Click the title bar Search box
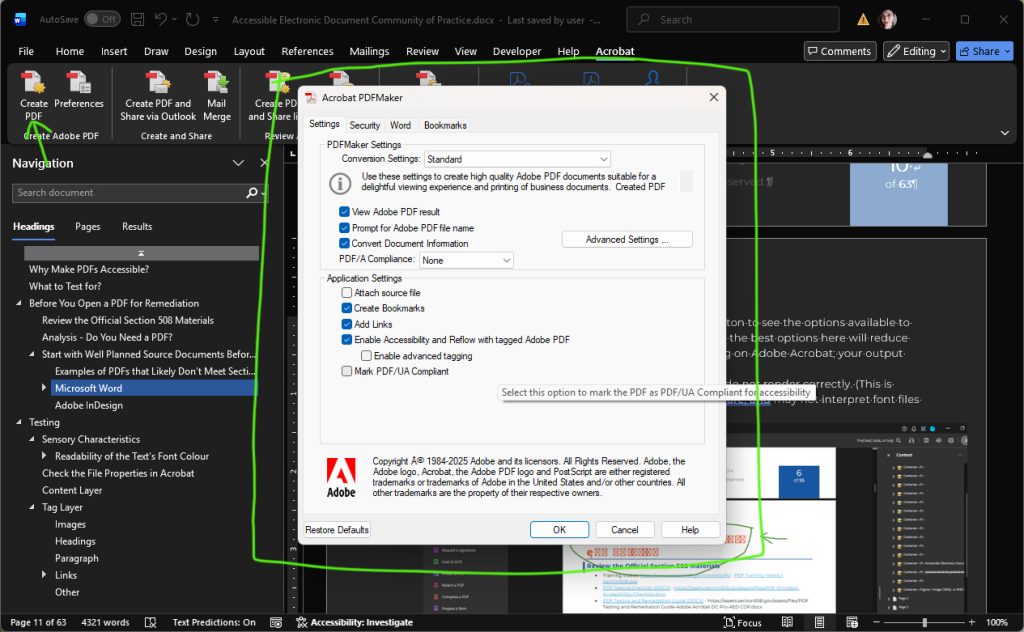The height and width of the screenshot is (632, 1024). pyautogui.click(x=733, y=20)
